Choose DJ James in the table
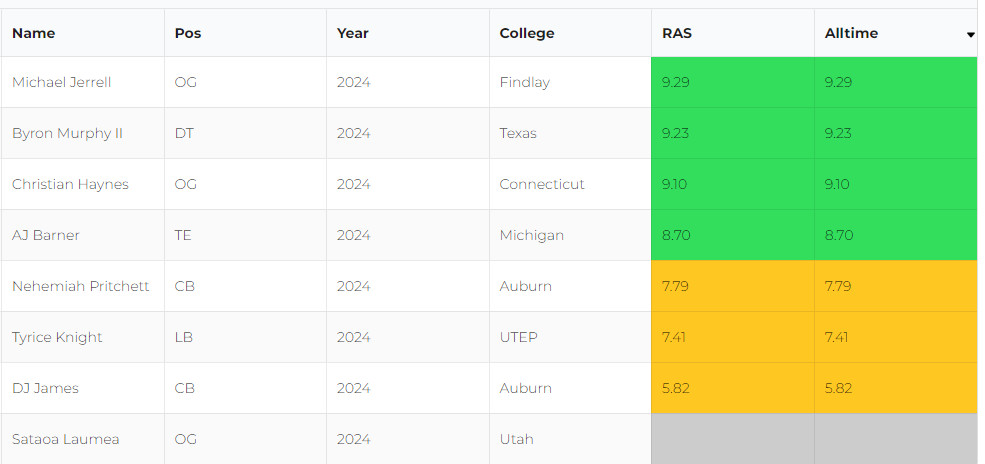This screenshot has width=985, height=464. 45,388
